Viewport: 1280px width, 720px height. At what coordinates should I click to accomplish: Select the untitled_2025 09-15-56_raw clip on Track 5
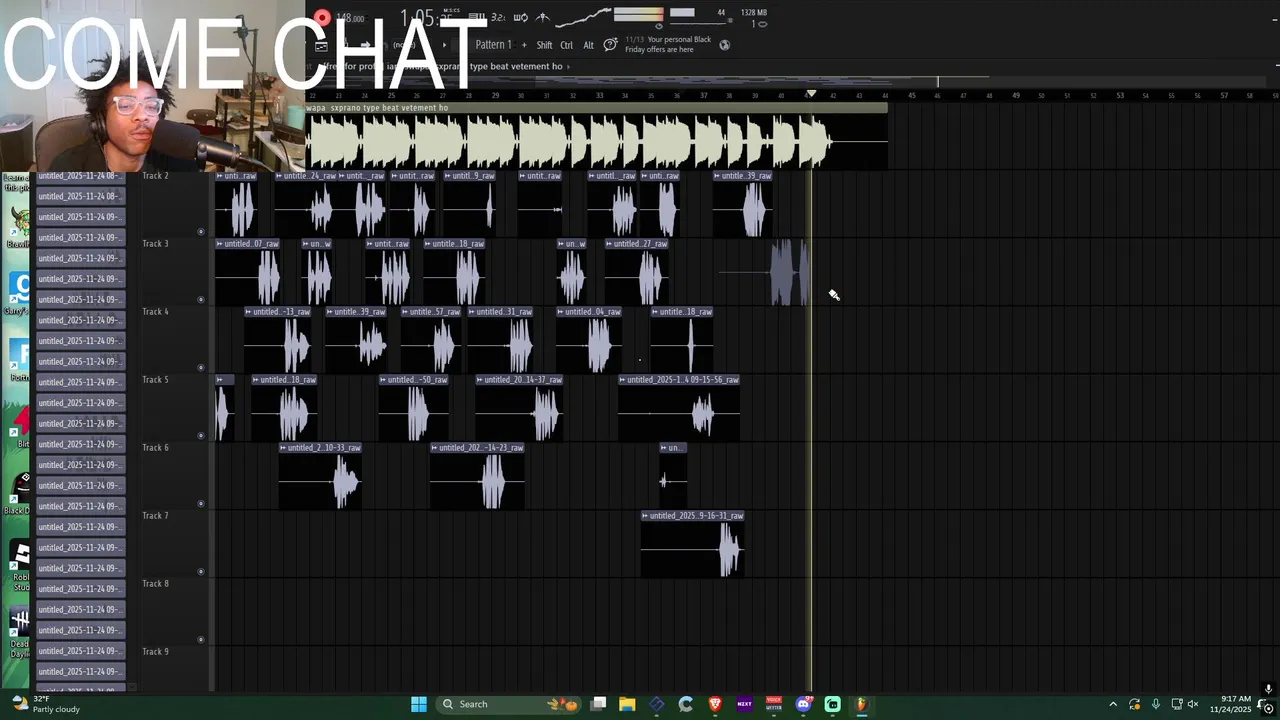pos(679,408)
